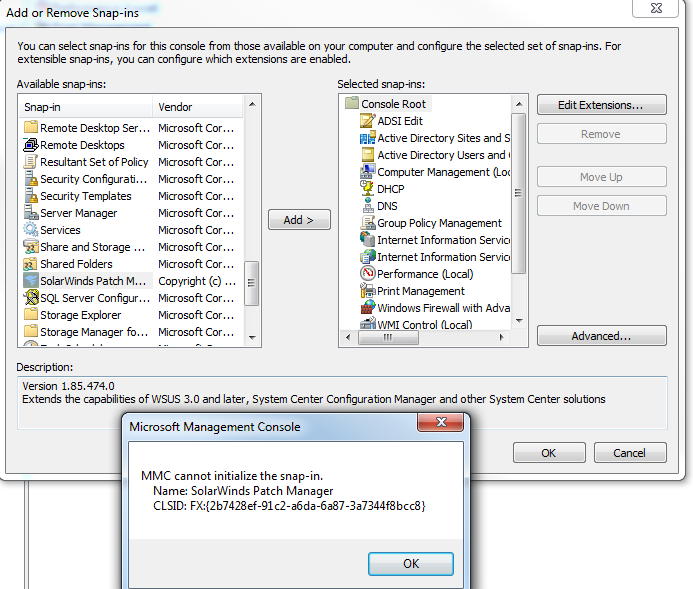
Task: Click the Available snap-ins scrollbar thumb
Action: 251,283
